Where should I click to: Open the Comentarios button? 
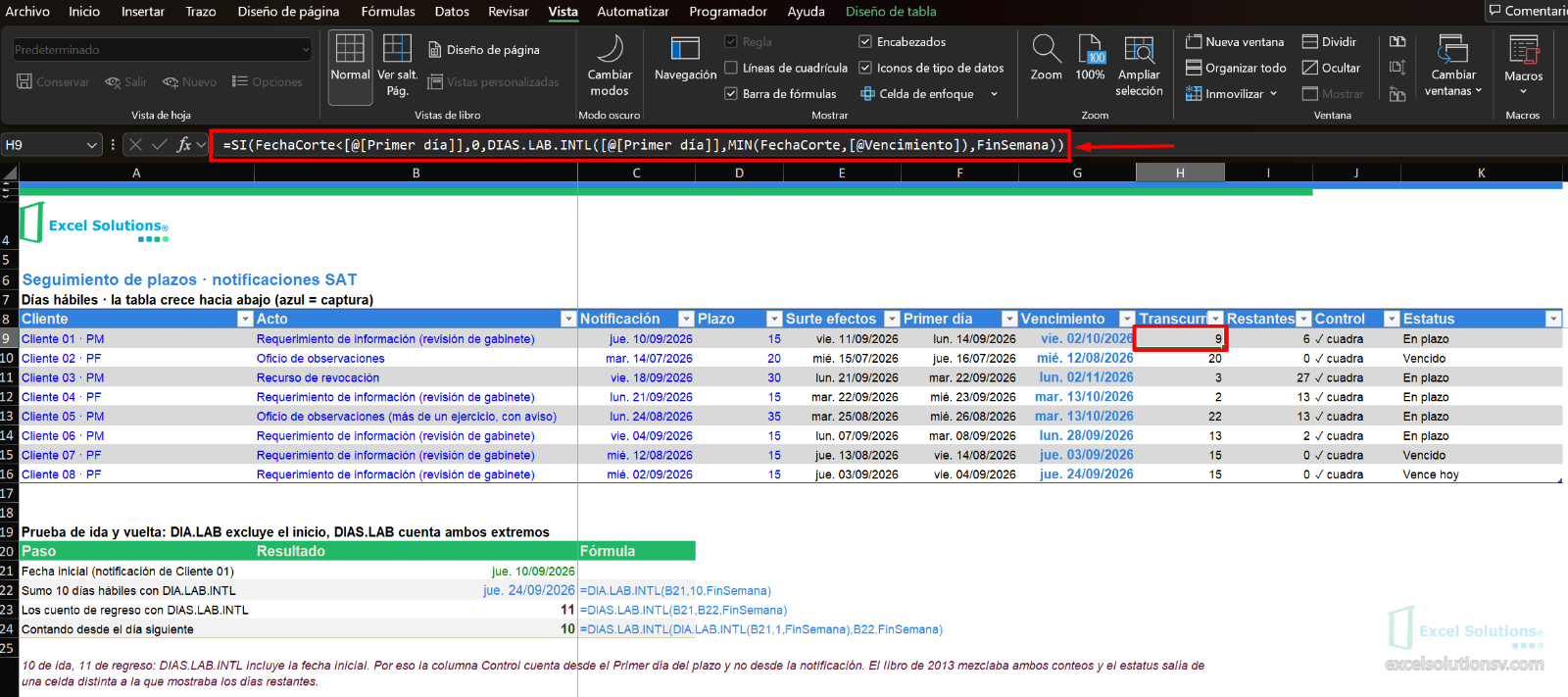click(x=1526, y=11)
